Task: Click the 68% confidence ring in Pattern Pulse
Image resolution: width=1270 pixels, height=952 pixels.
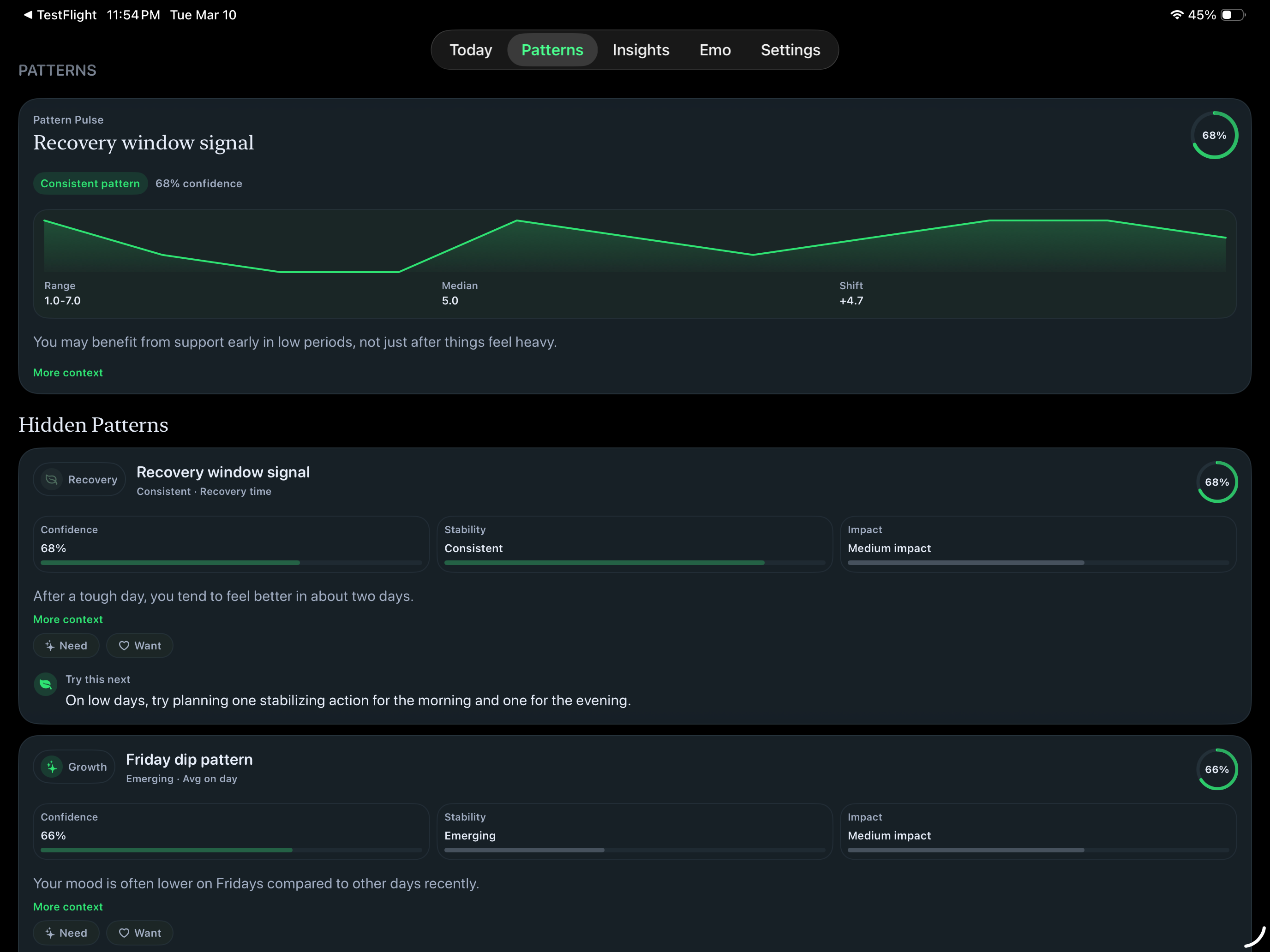Action: point(1214,136)
